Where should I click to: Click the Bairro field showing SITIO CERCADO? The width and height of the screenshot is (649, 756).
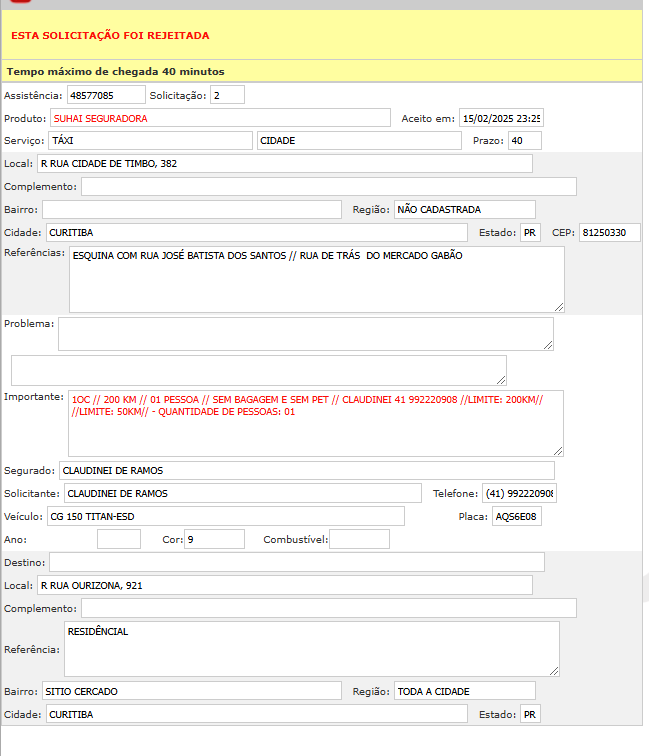(x=190, y=691)
